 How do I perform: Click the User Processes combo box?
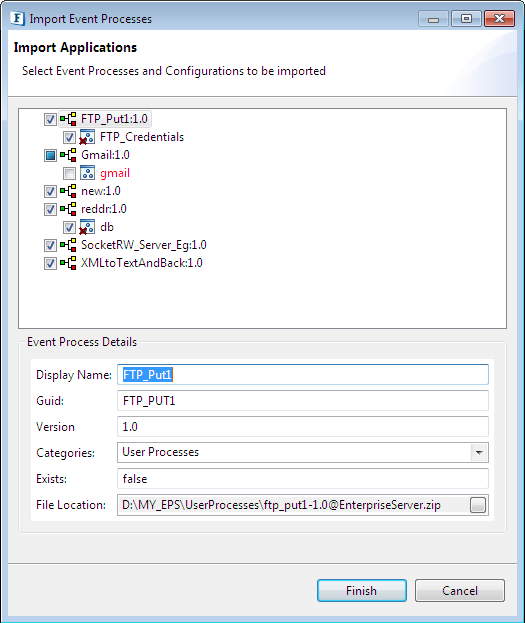302,453
